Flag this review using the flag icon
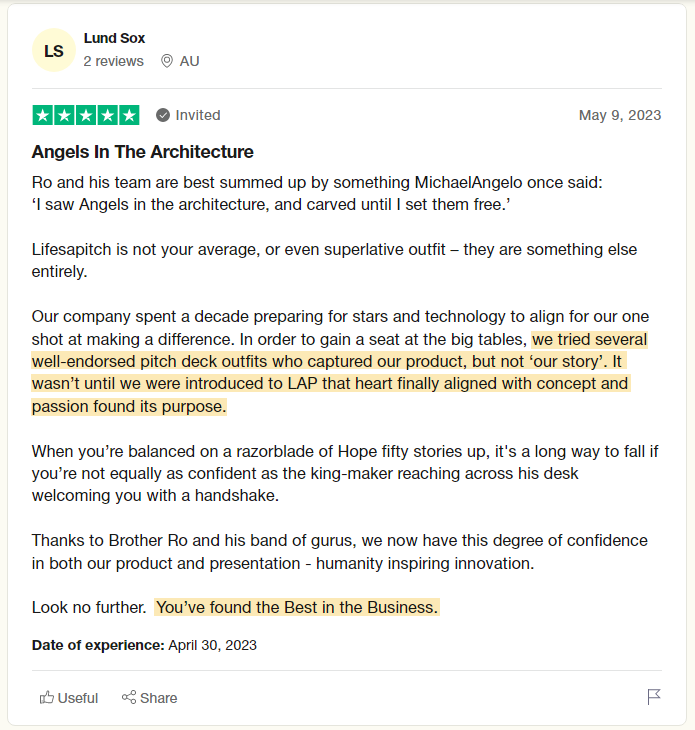Image resolution: width=695 pixels, height=730 pixels. point(654,697)
